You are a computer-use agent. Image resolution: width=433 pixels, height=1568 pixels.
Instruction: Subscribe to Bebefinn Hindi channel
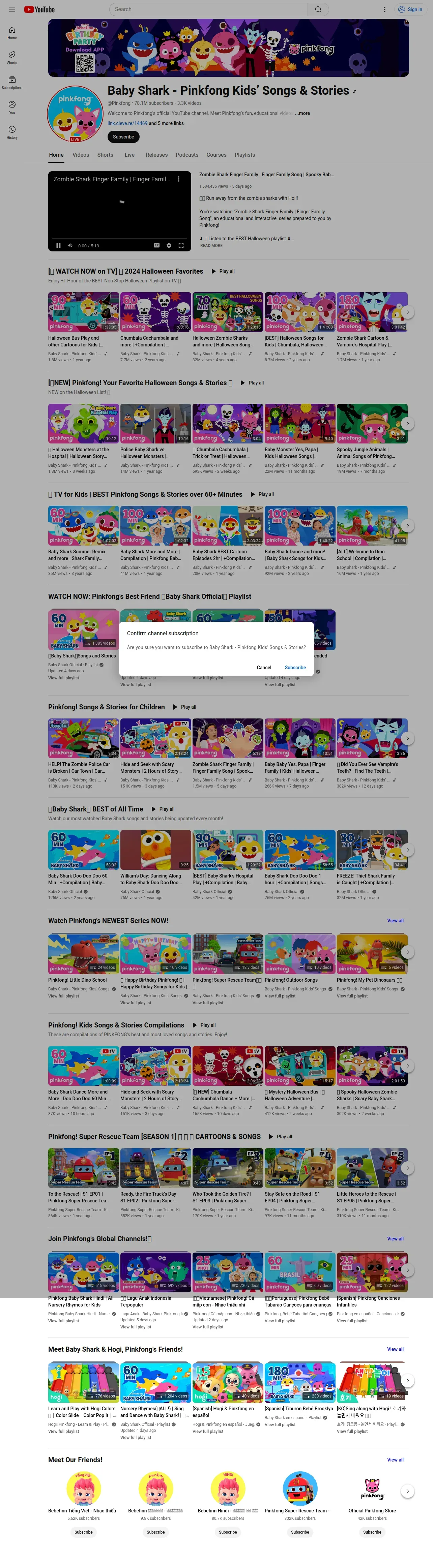[228, 1532]
